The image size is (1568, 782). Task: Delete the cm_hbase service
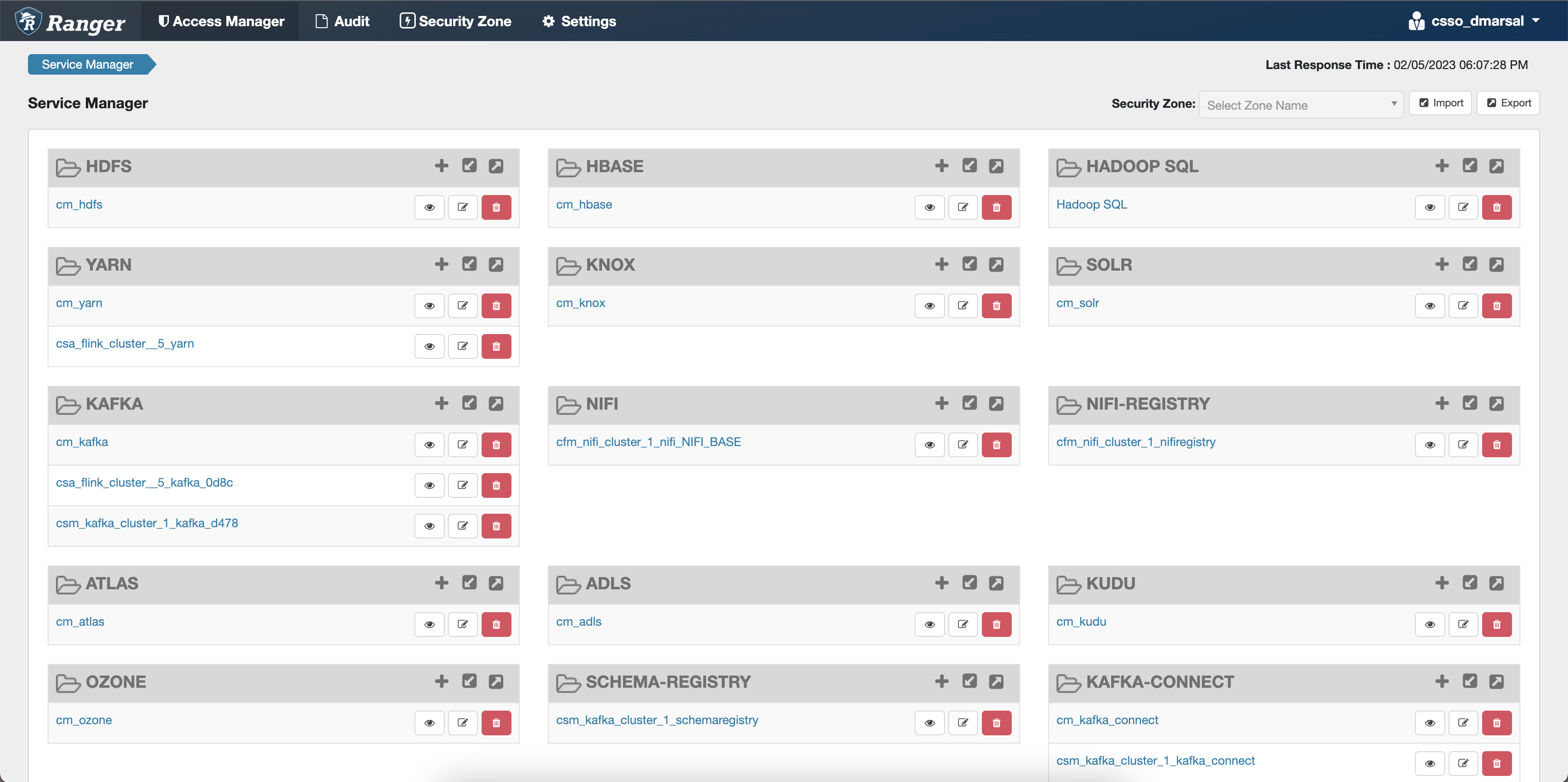[x=996, y=207]
